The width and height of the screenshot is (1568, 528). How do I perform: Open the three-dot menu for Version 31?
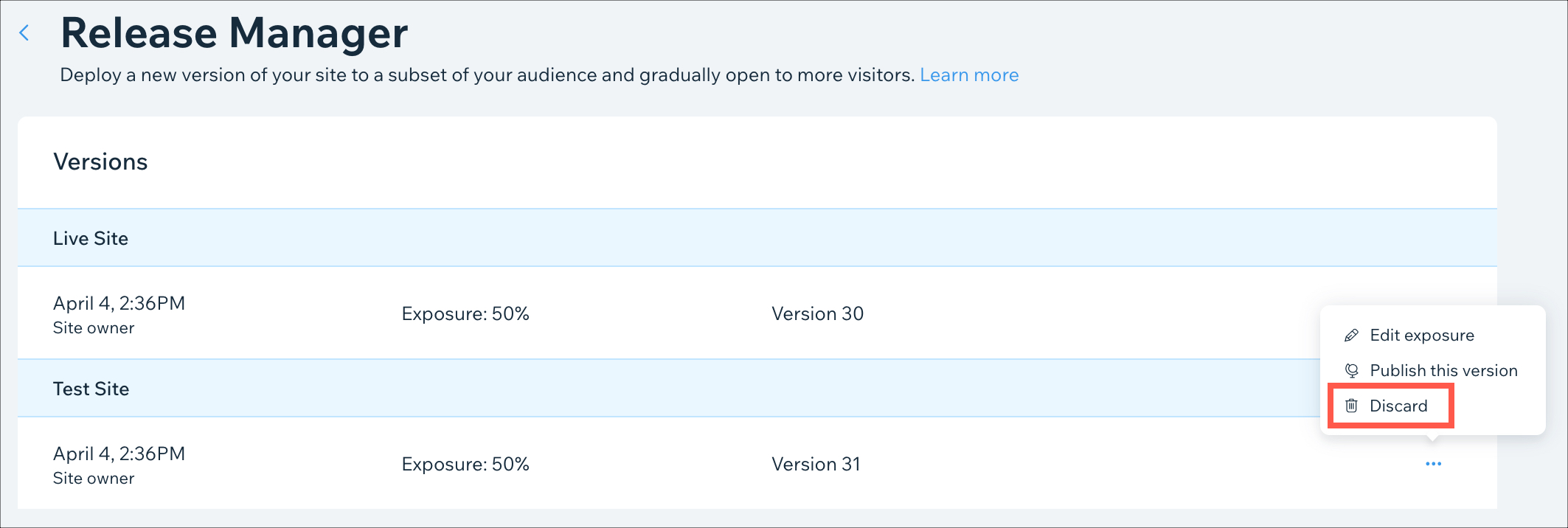point(1433,464)
